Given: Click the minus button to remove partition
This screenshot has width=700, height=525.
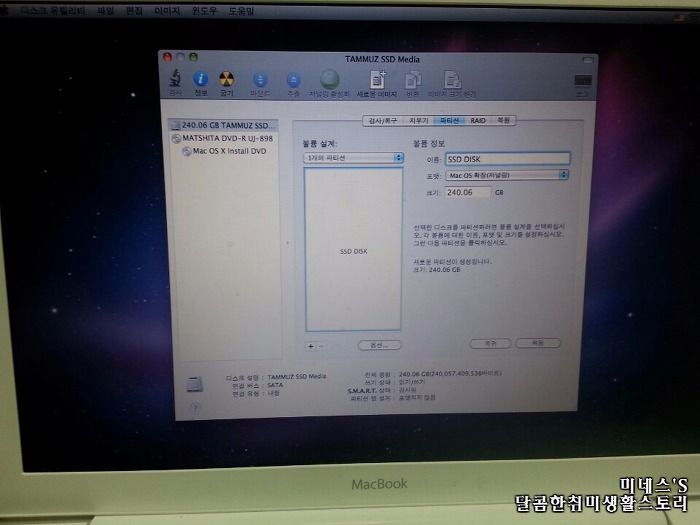Looking at the screenshot, I should pyautogui.click(x=321, y=346).
